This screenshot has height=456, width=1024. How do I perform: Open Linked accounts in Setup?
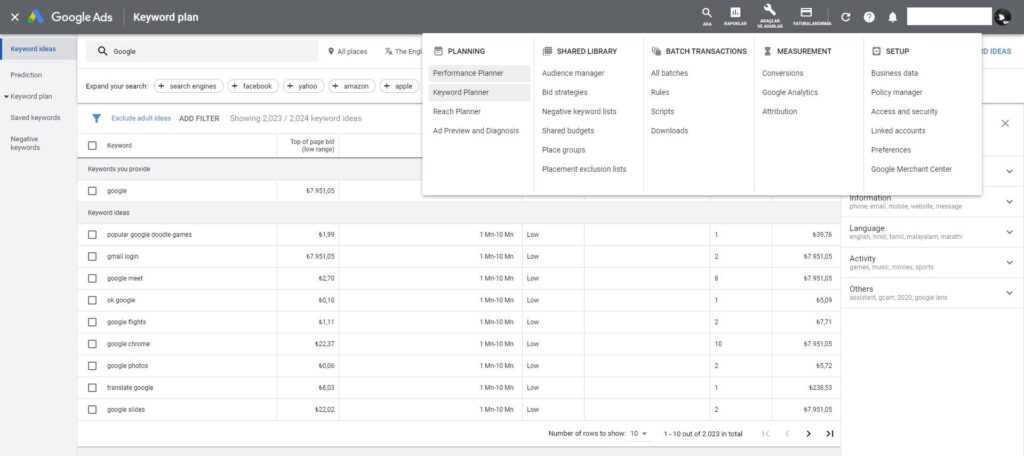(x=898, y=131)
